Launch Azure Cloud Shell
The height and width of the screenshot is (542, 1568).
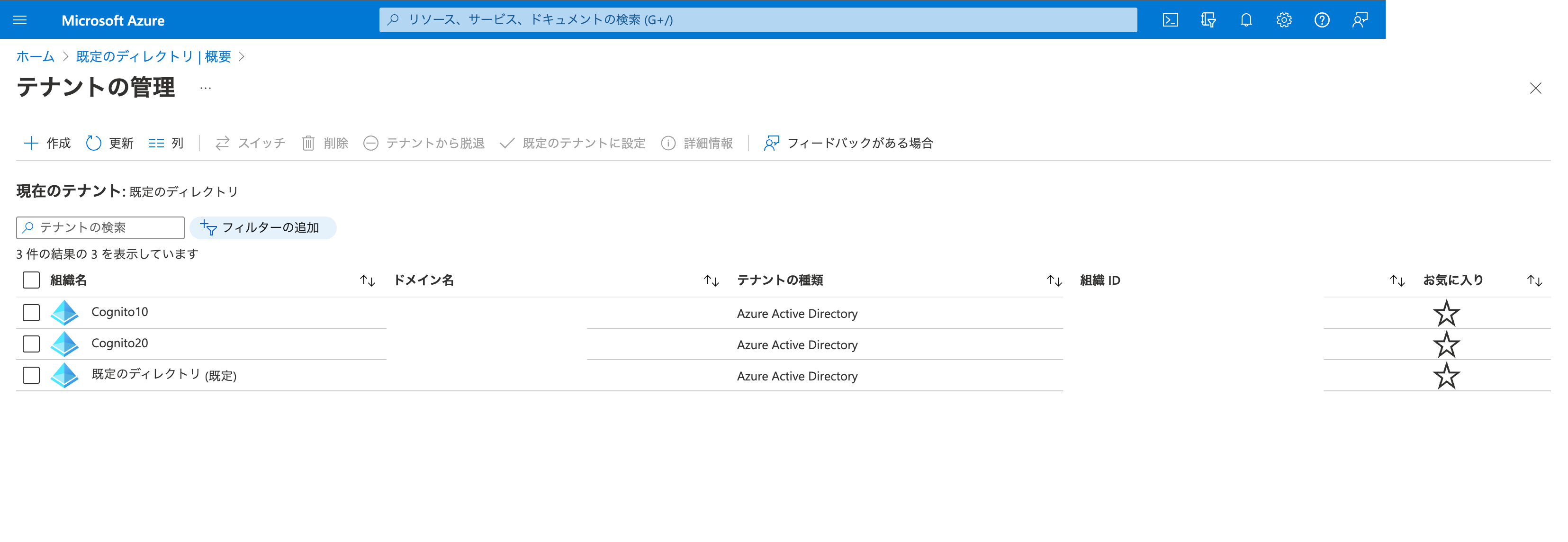pos(1170,19)
